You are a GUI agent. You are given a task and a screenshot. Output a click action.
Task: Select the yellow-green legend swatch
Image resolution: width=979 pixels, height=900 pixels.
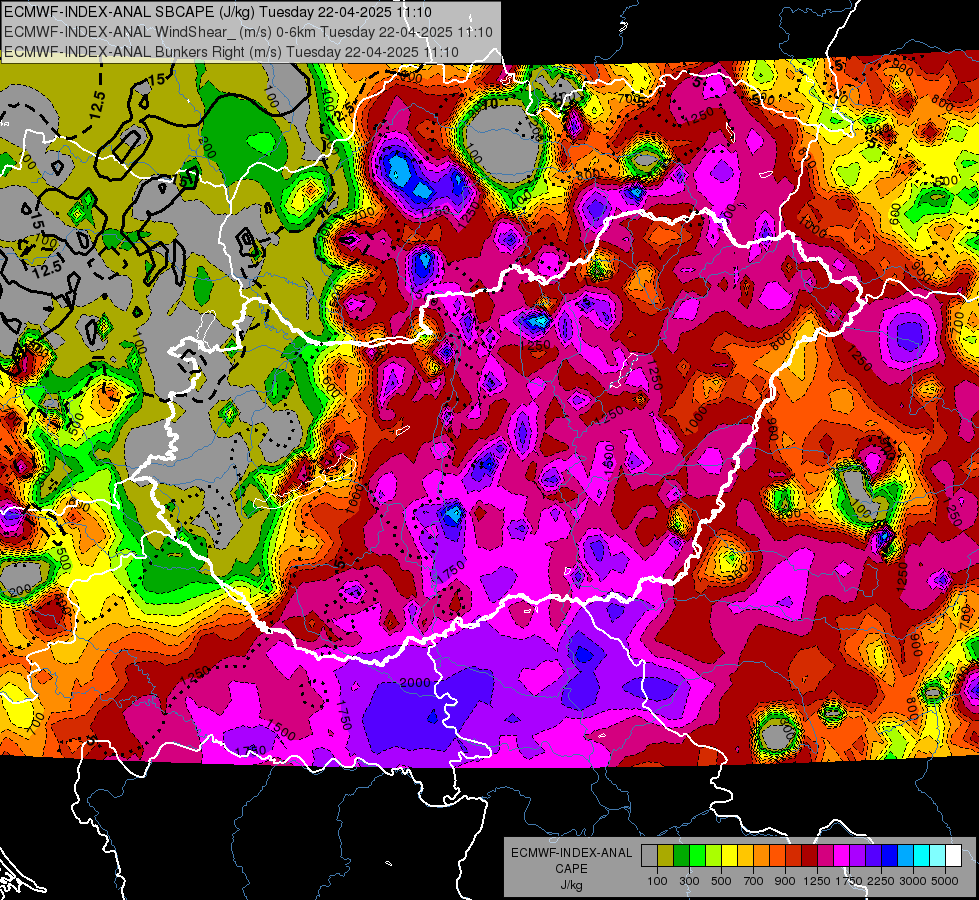(714, 856)
